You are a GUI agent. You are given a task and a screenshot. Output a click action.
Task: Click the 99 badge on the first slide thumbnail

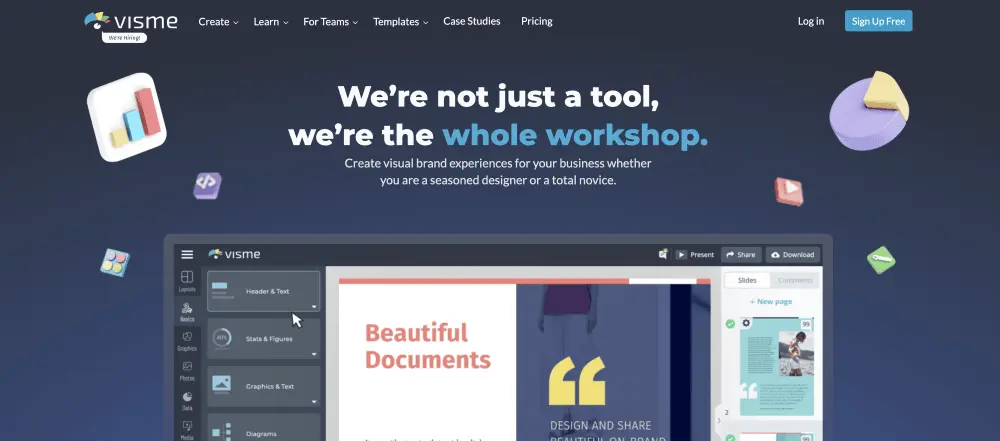pyautogui.click(x=806, y=324)
